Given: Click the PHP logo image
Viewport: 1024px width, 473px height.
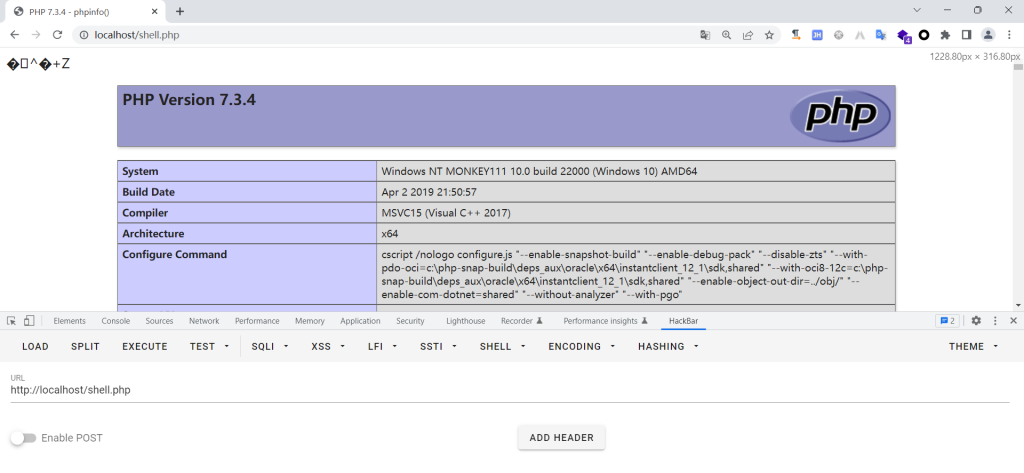Looking at the screenshot, I should (x=839, y=116).
